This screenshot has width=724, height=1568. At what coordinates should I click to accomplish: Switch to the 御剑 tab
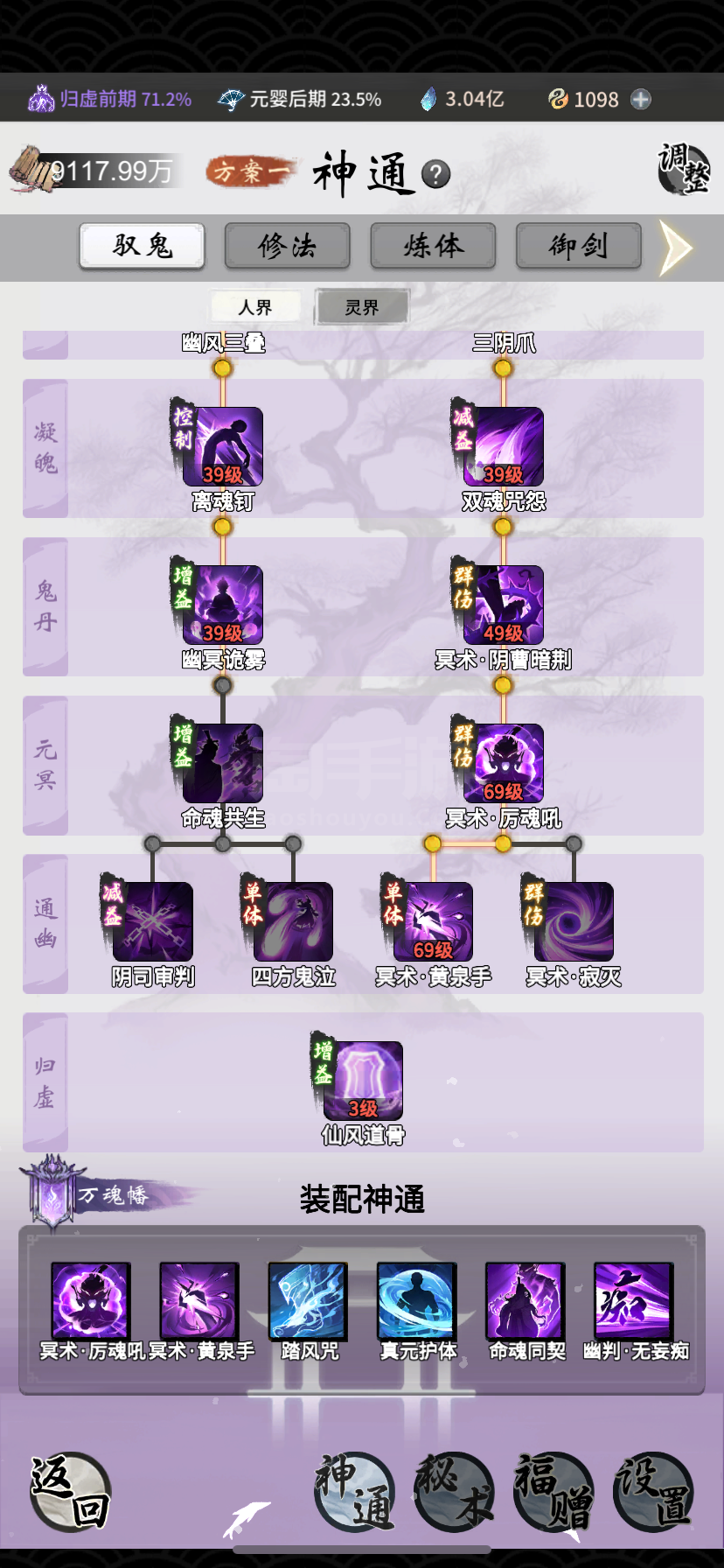click(x=579, y=246)
